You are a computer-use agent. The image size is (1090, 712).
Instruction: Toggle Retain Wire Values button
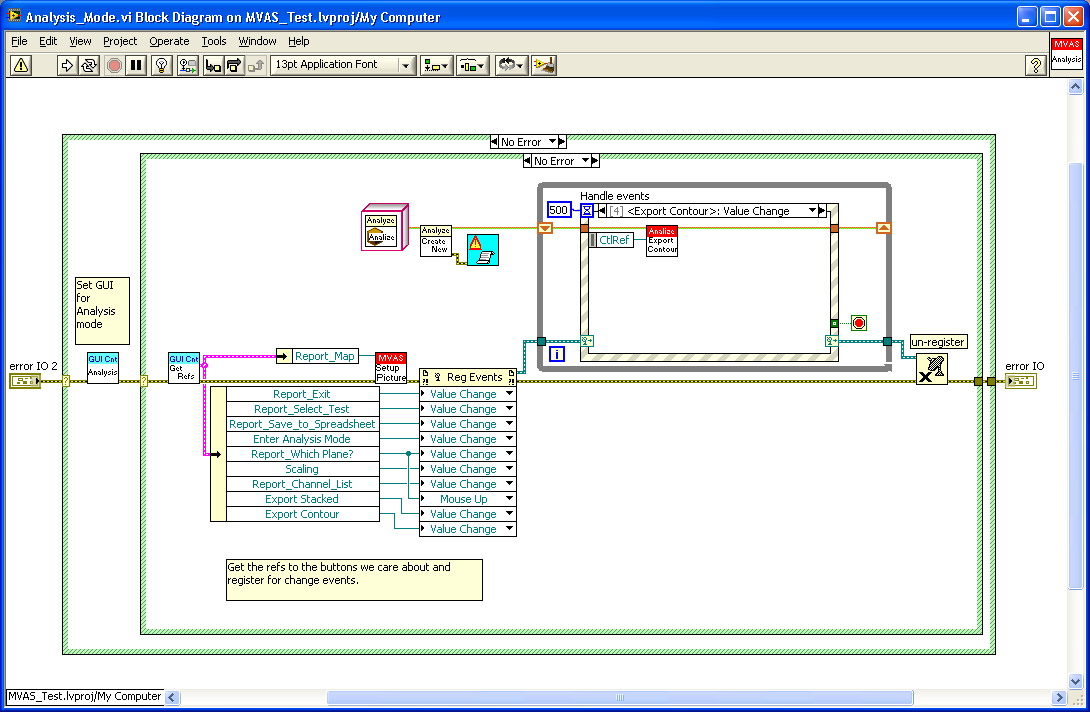[x=187, y=65]
